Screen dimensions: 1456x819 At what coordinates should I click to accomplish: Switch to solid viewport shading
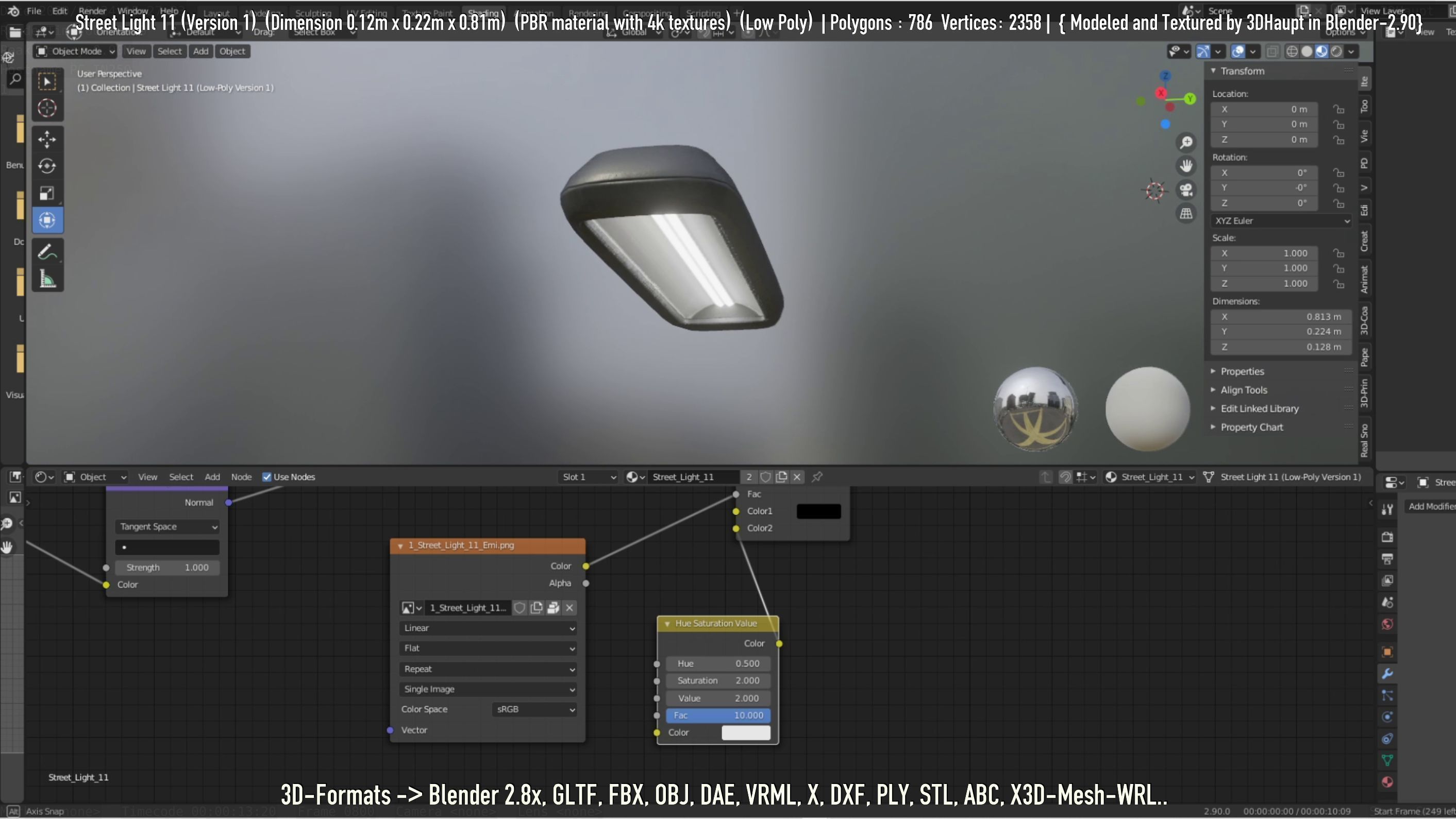1307,52
